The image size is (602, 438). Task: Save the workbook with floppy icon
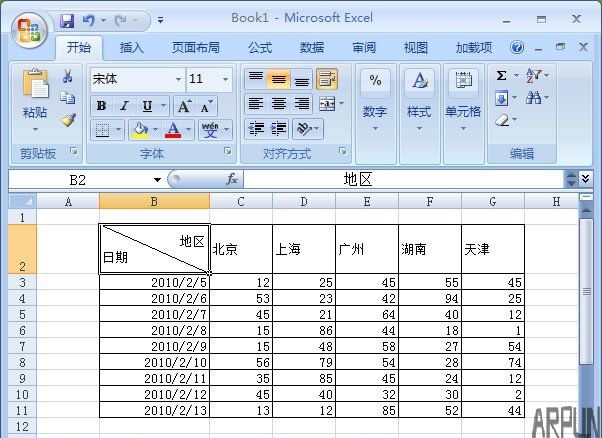pos(67,20)
